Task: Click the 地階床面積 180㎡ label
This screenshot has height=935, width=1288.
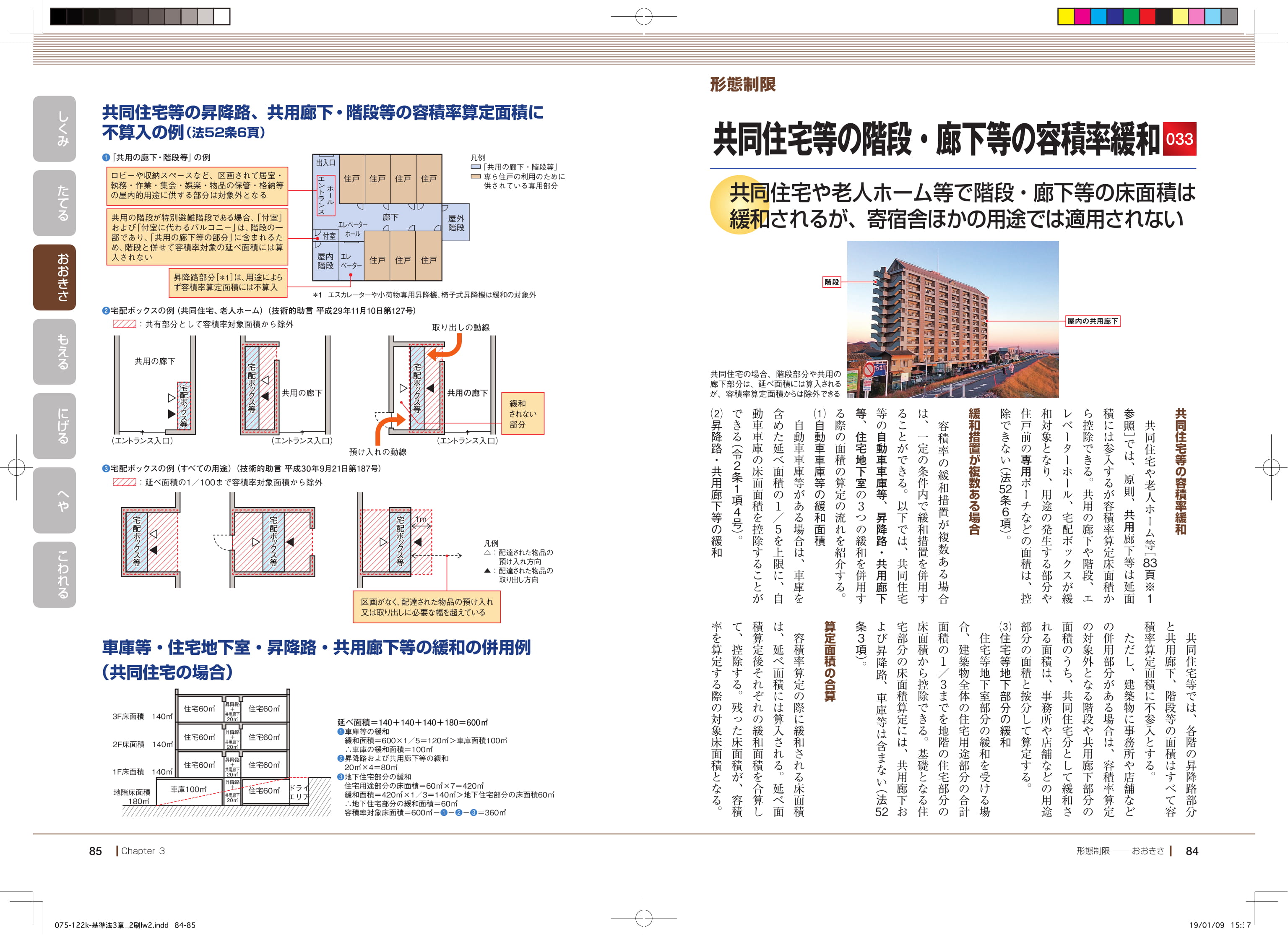Action: coord(132,797)
